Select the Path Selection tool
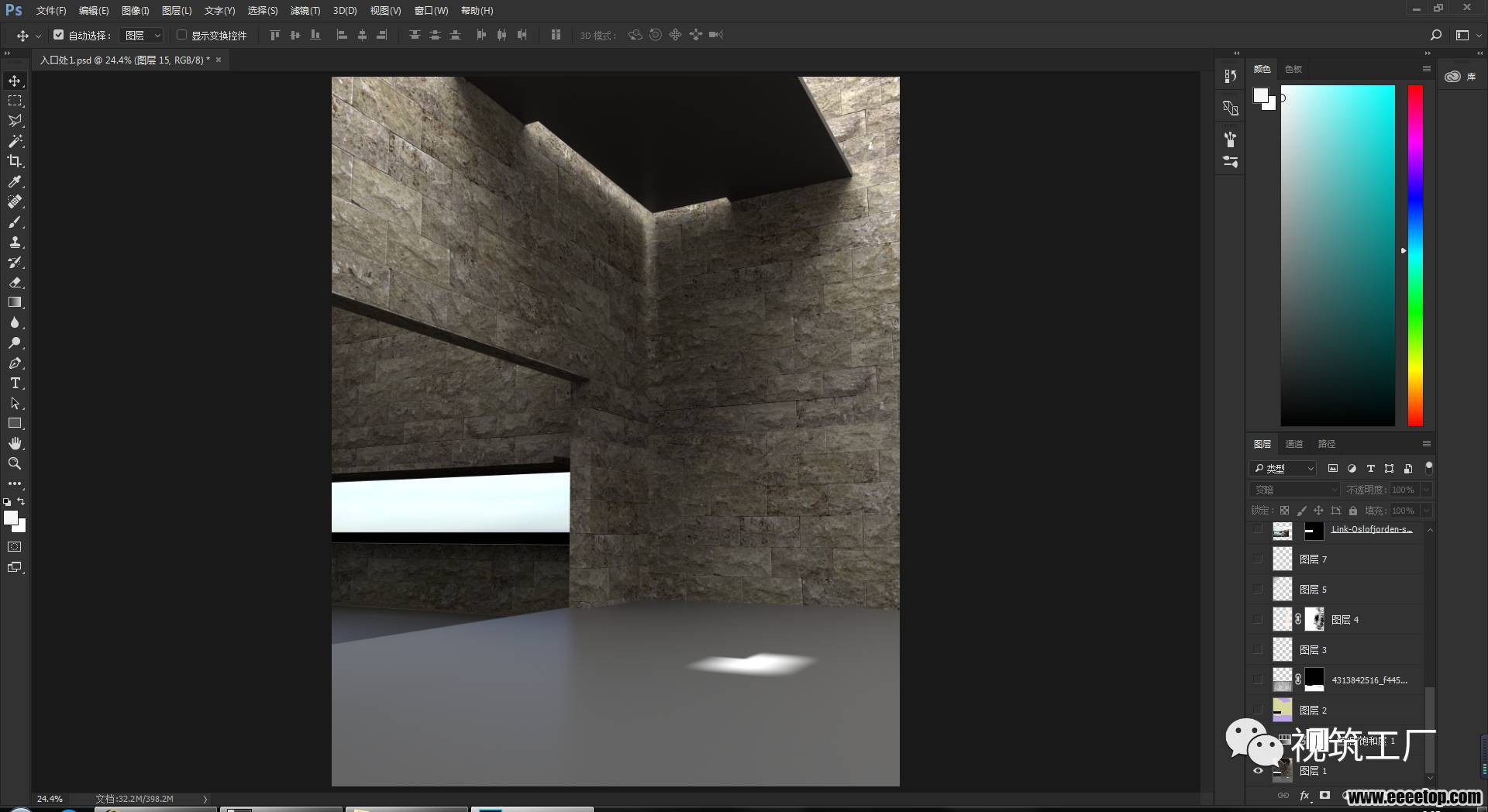 click(15, 403)
